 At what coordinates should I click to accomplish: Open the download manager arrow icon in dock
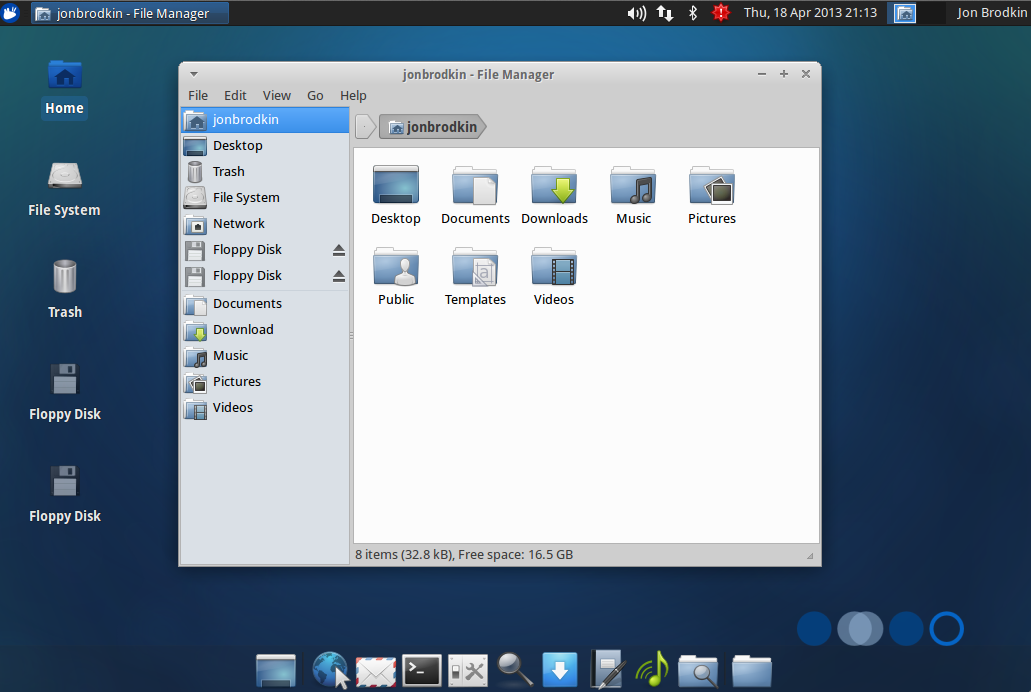[559, 670]
